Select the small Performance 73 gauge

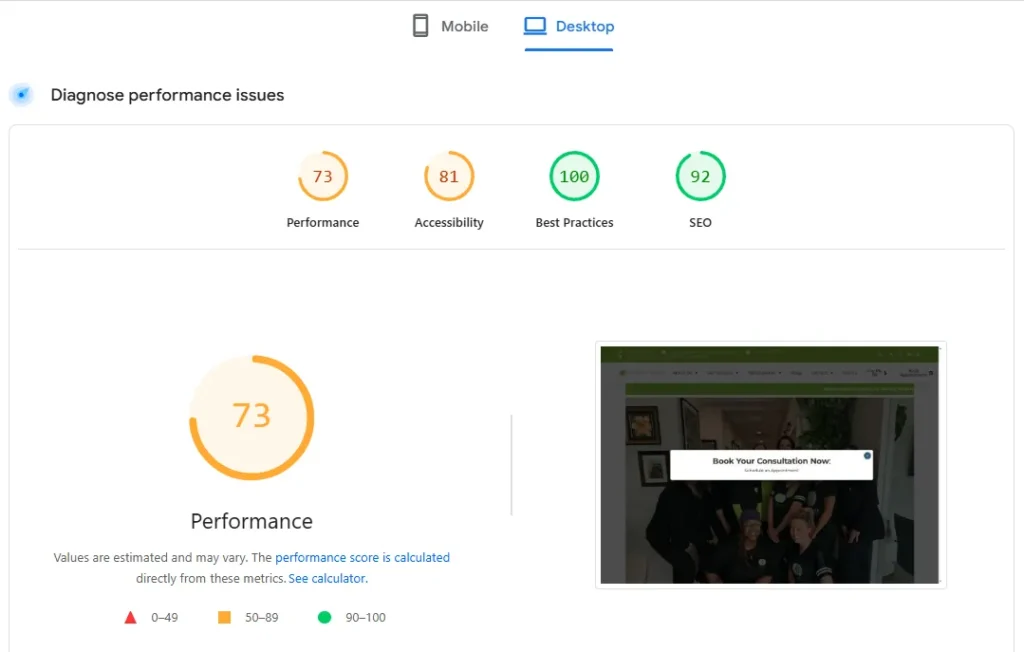click(323, 177)
